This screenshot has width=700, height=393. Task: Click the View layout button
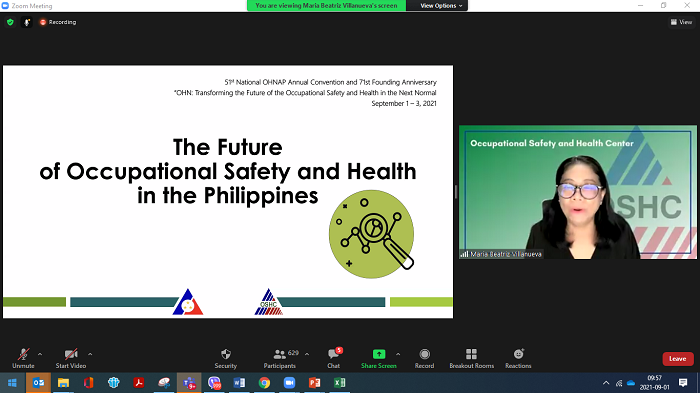[x=681, y=22]
